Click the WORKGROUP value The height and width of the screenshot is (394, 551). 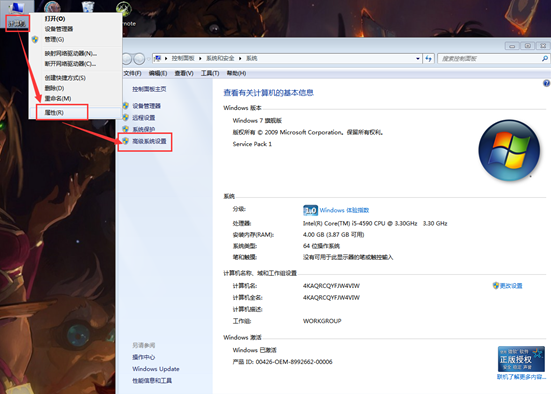click(322, 321)
